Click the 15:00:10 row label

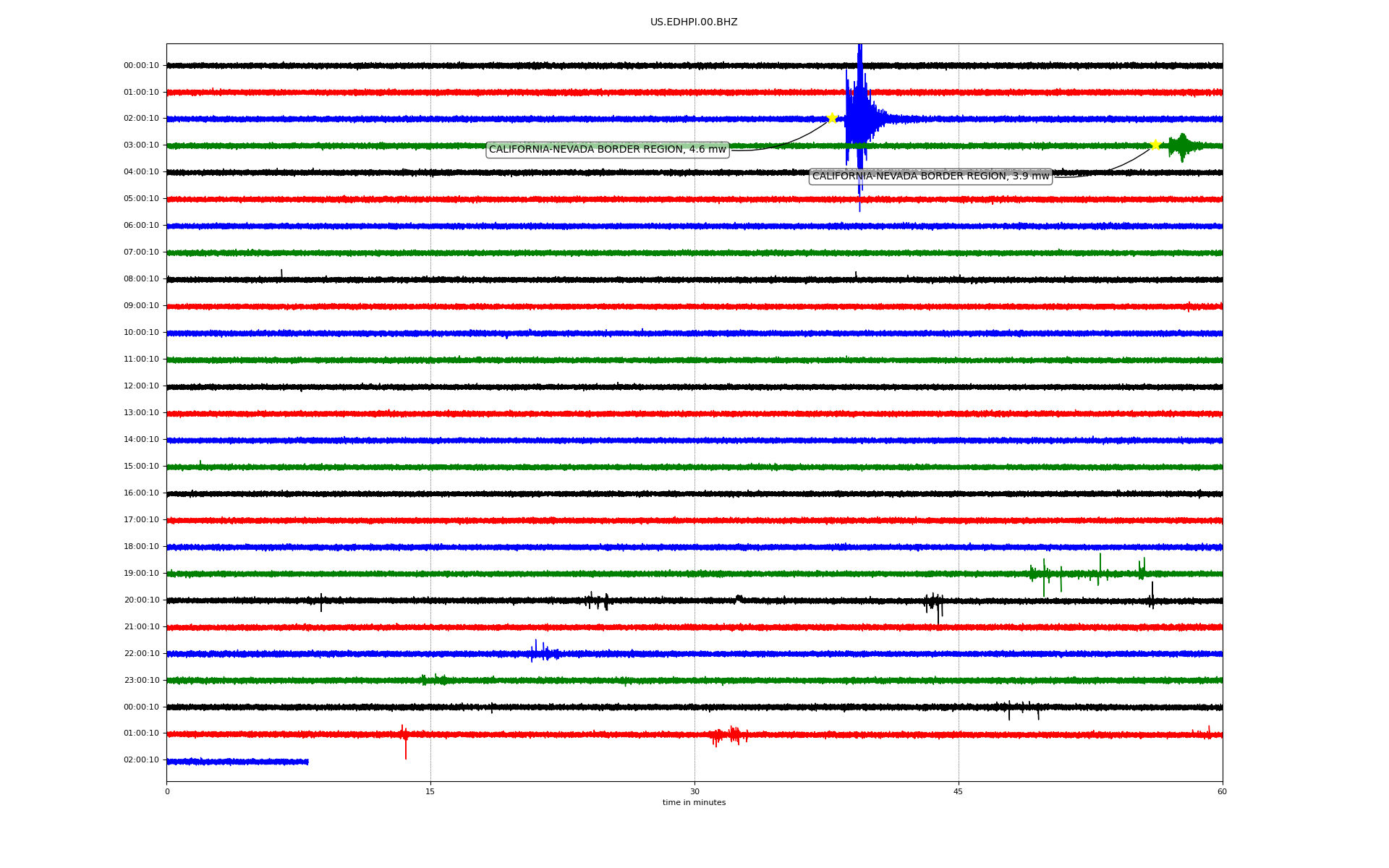tap(141, 467)
